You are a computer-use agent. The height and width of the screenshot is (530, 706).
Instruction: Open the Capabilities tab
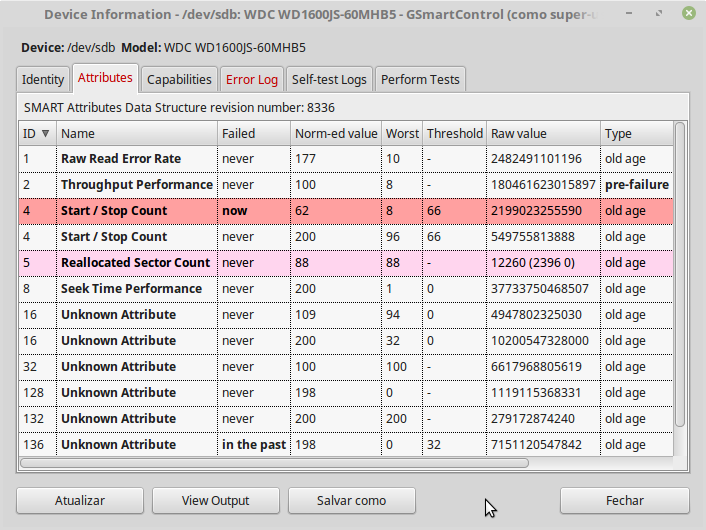(x=179, y=80)
